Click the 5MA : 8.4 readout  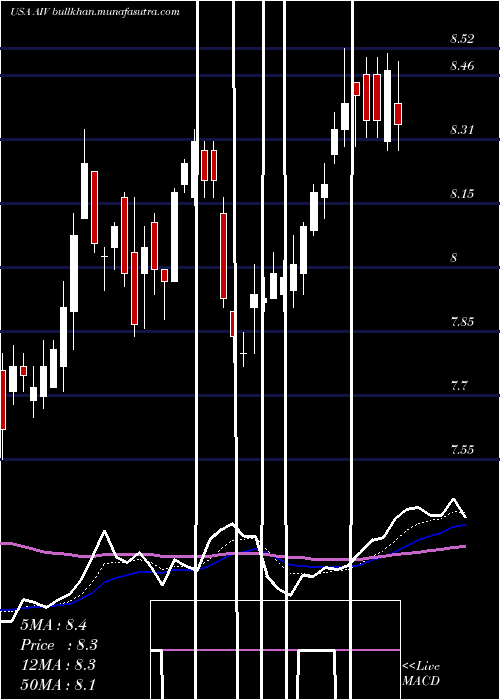click(54, 625)
